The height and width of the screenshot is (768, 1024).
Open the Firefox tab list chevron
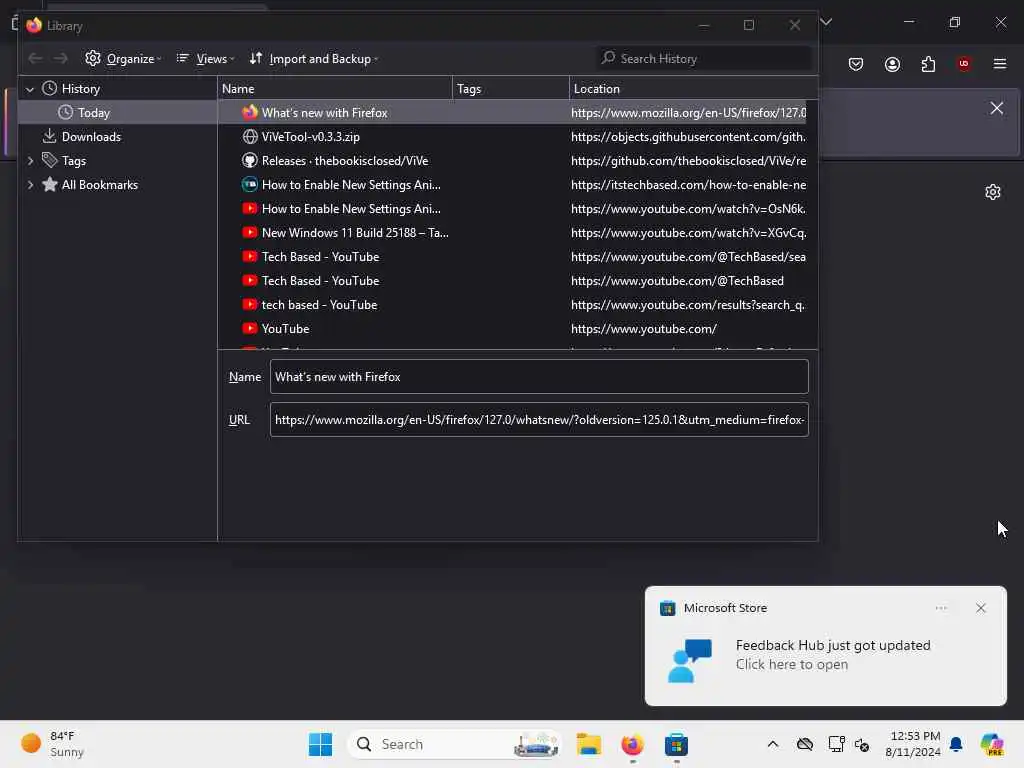[x=826, y=22]
